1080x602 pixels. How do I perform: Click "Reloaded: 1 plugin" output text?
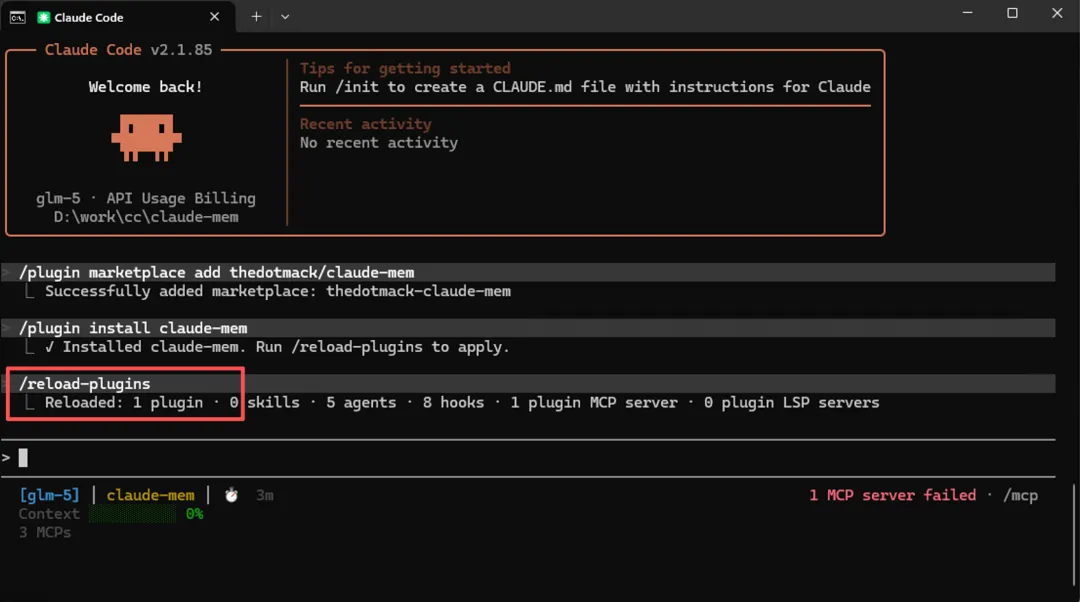pos(124,403)
